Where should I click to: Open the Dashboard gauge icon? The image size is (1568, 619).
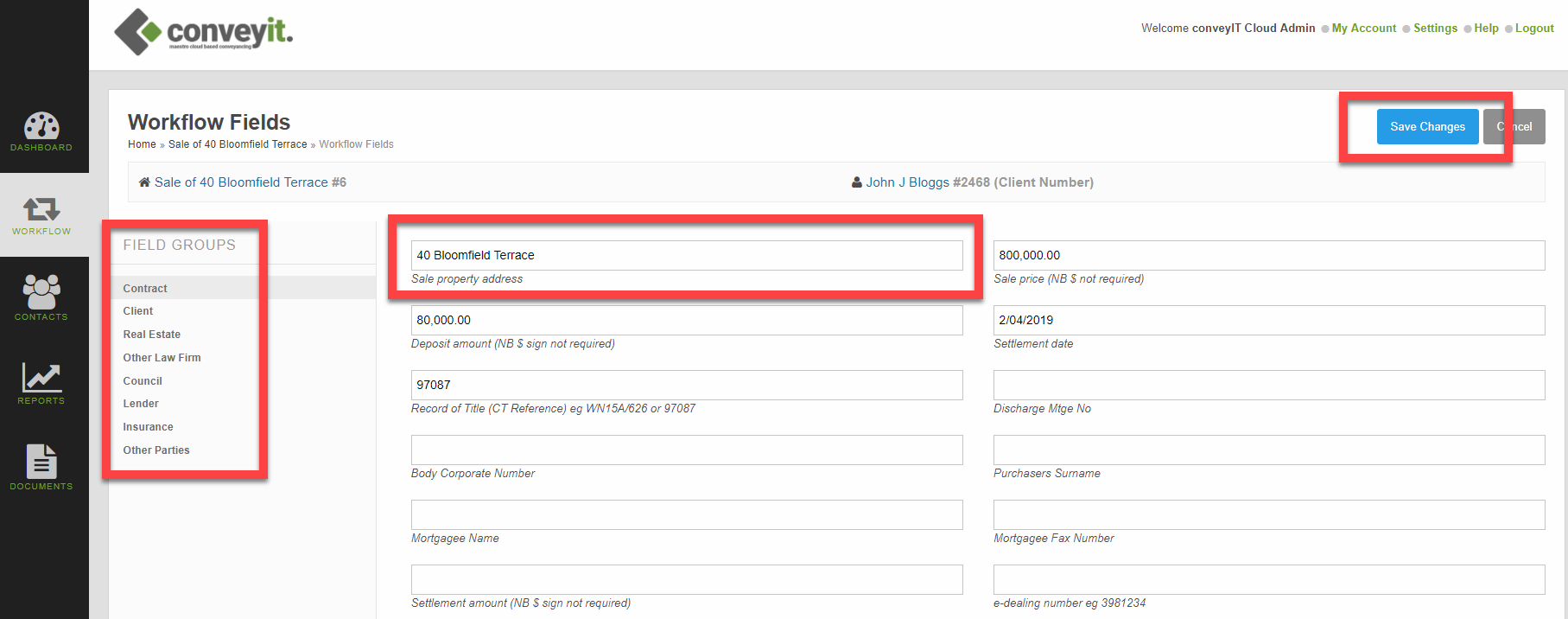coord(41,126)
